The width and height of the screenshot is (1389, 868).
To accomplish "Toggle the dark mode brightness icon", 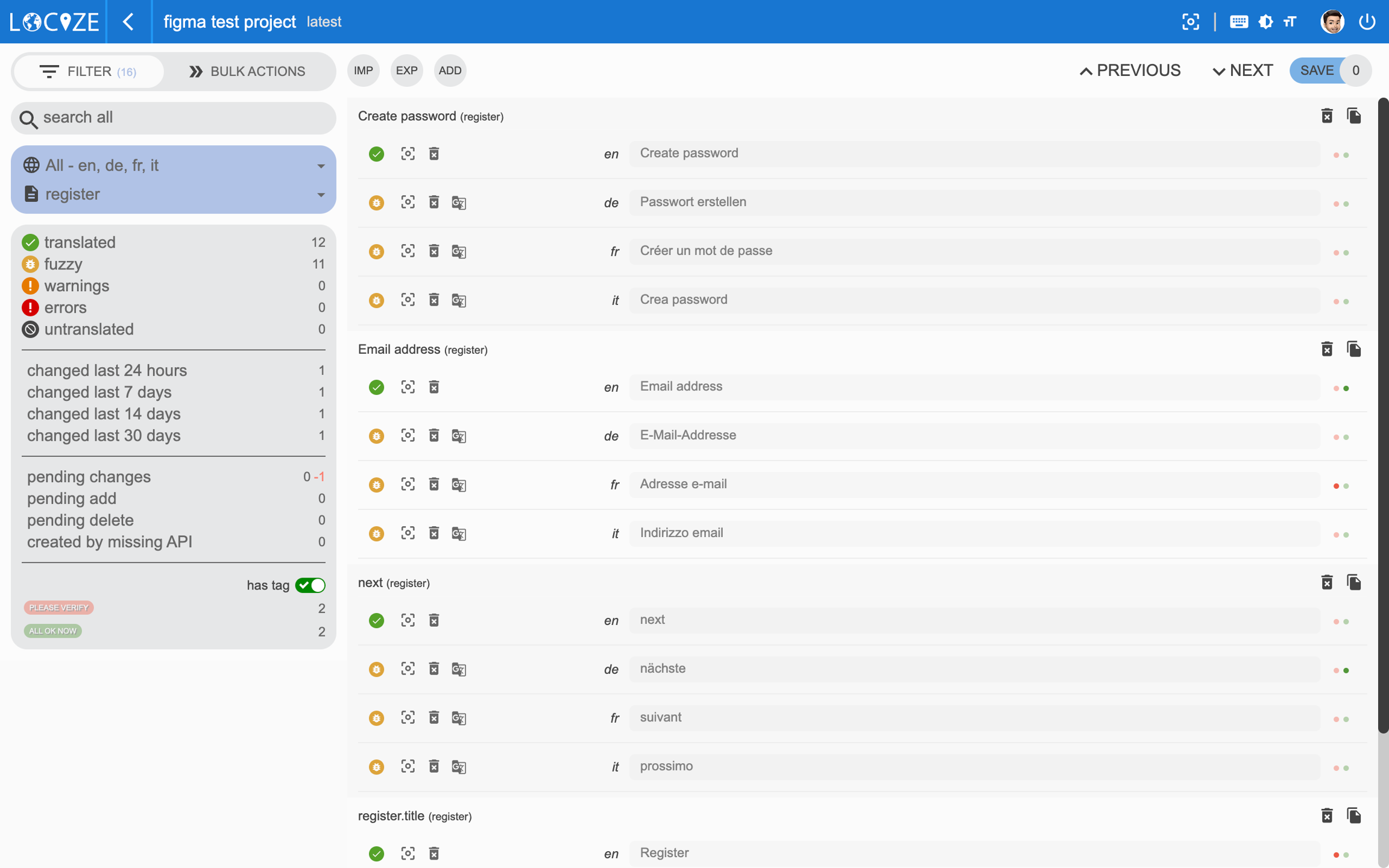I will 1265,22.
